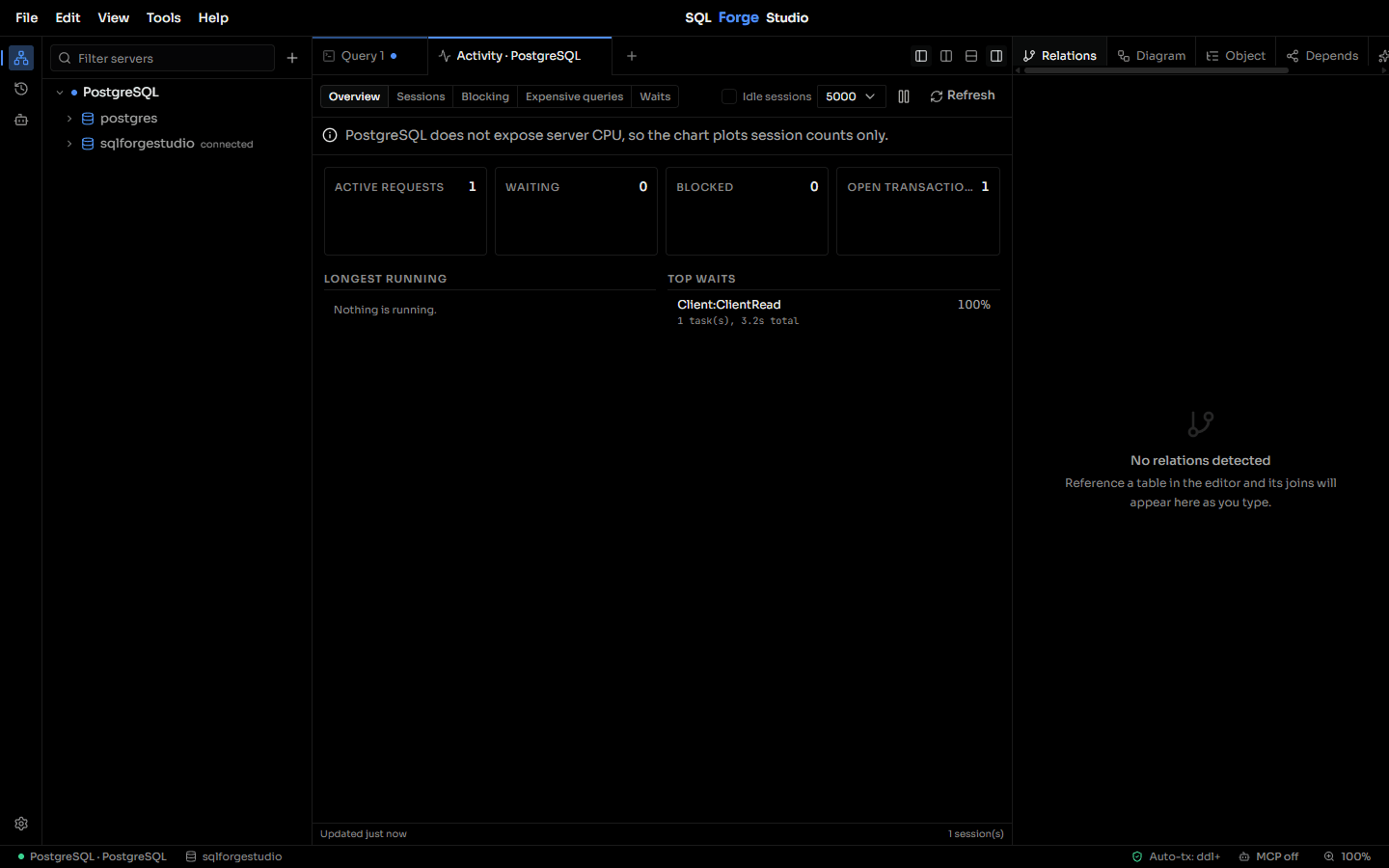This screenshot has height=868, width=1389.
Task: Open a new tab with plus icon
Action: [x=632, y=56]
